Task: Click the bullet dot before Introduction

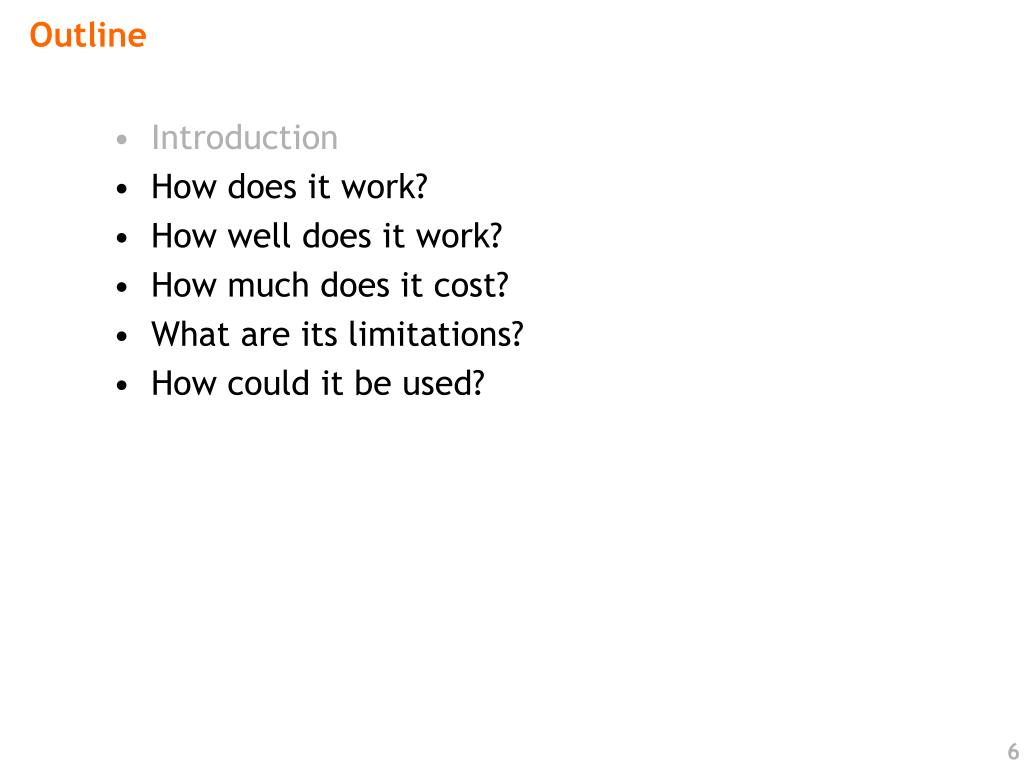Action: tap(121, 140)
